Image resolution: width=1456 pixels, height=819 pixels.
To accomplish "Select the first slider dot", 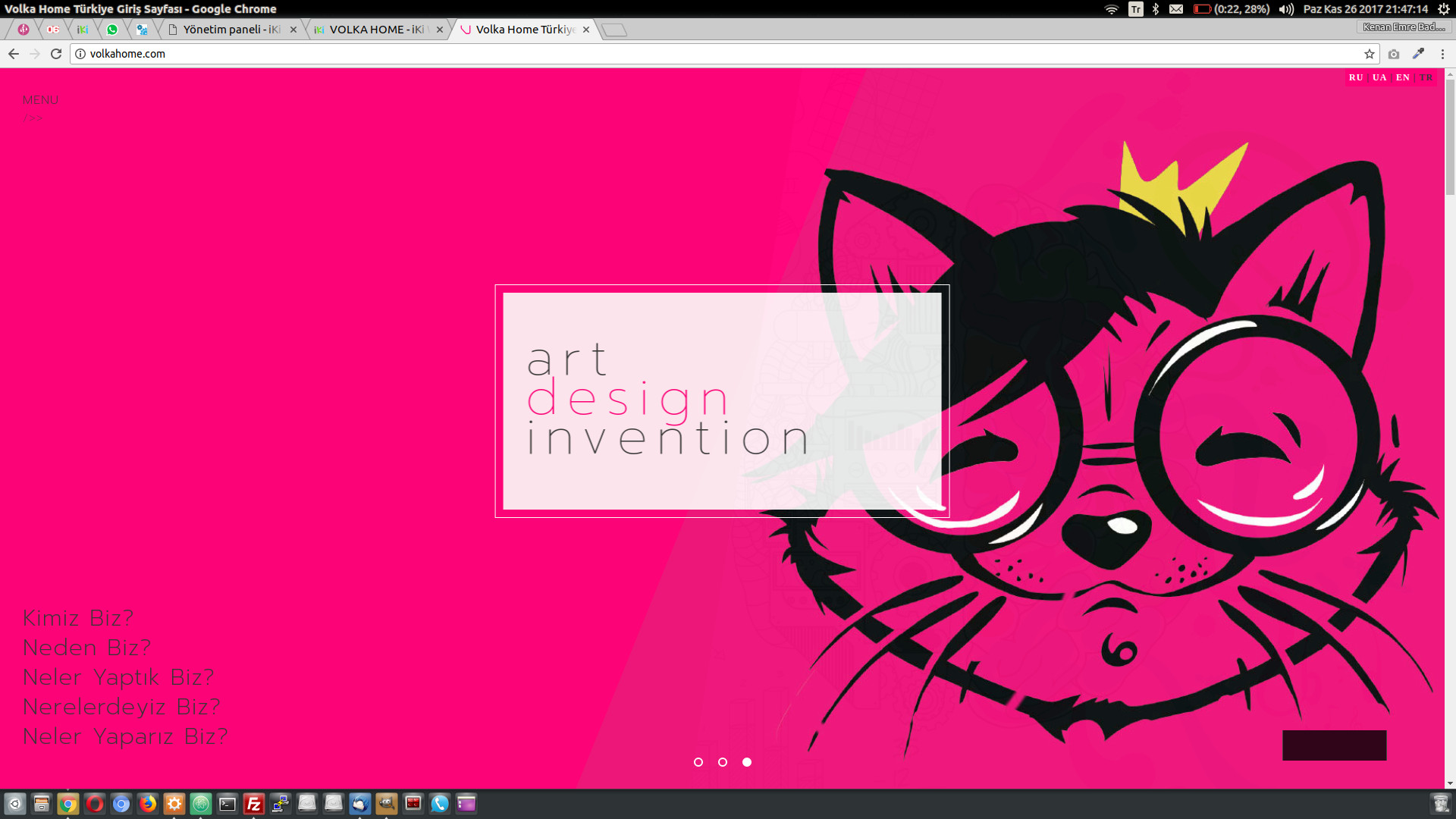I will (x=698, y=762).
